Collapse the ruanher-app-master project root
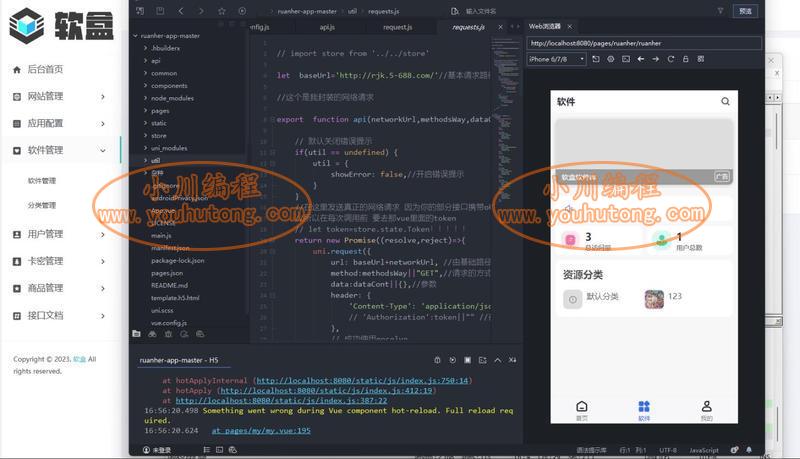The image size is (800, 459). [x=135, y=36]
